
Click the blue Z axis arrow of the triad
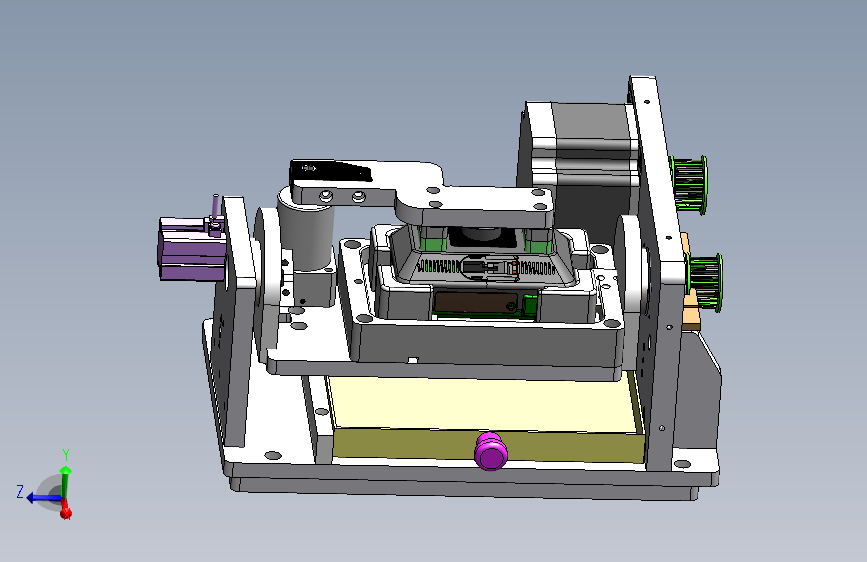(x=43, y=498)
